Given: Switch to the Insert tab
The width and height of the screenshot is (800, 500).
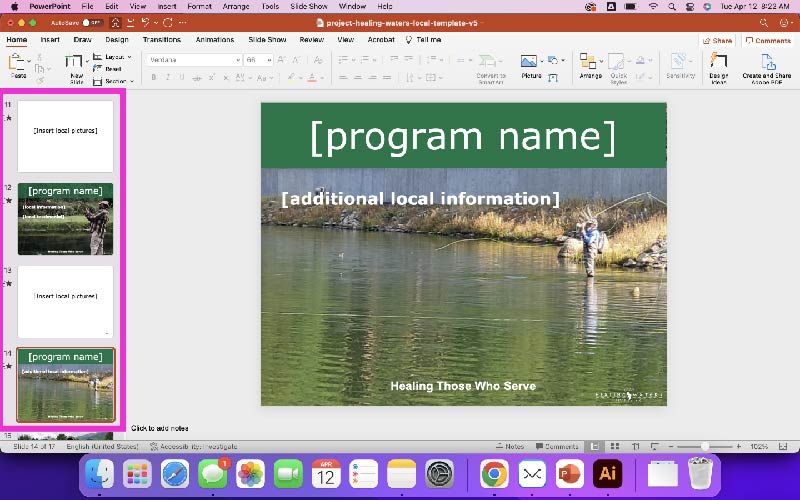Looking at the screenshot, I should tap(50, 39).
